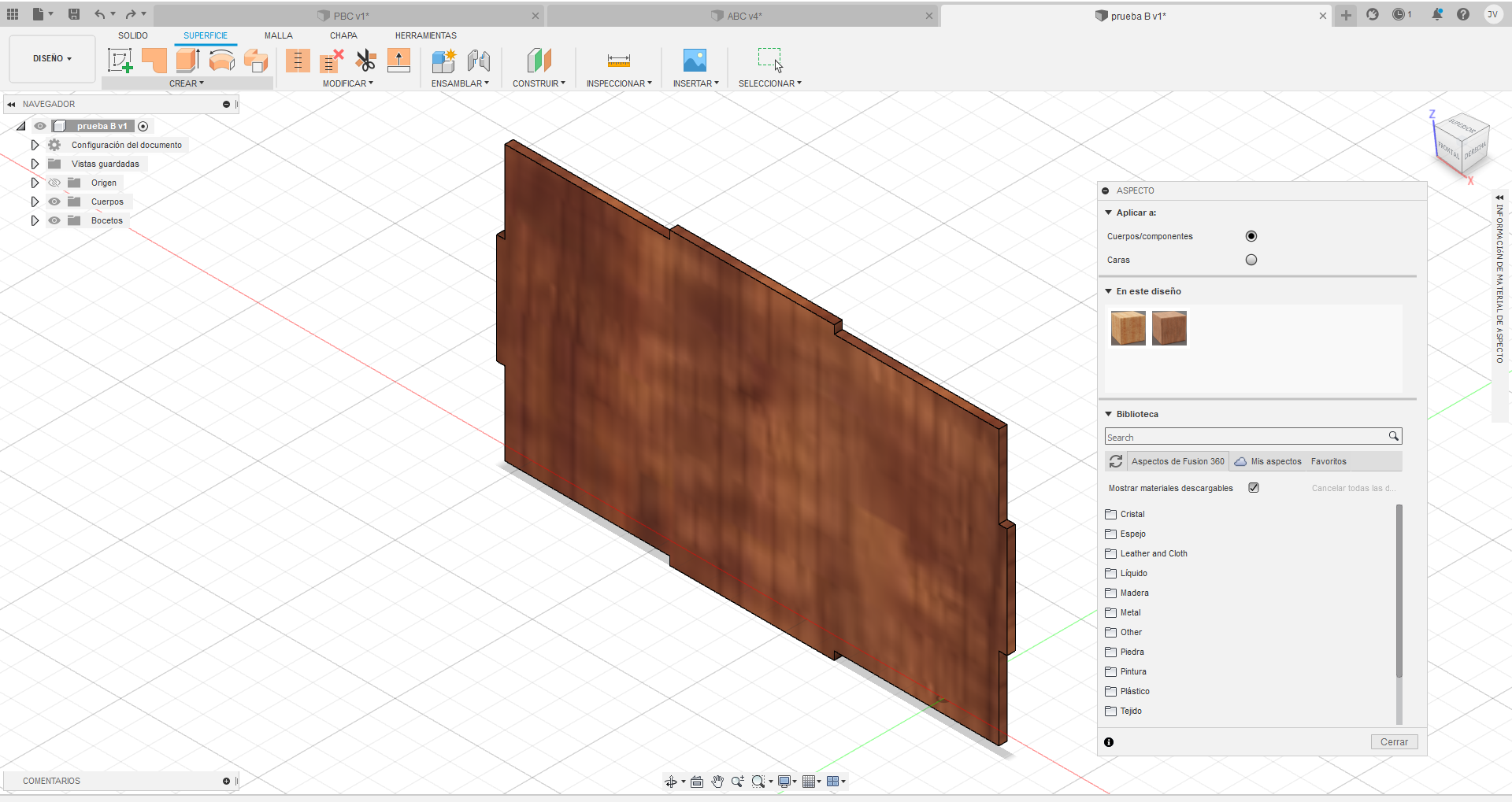
Task: Select the surface Patch tool
Action: 154,61
